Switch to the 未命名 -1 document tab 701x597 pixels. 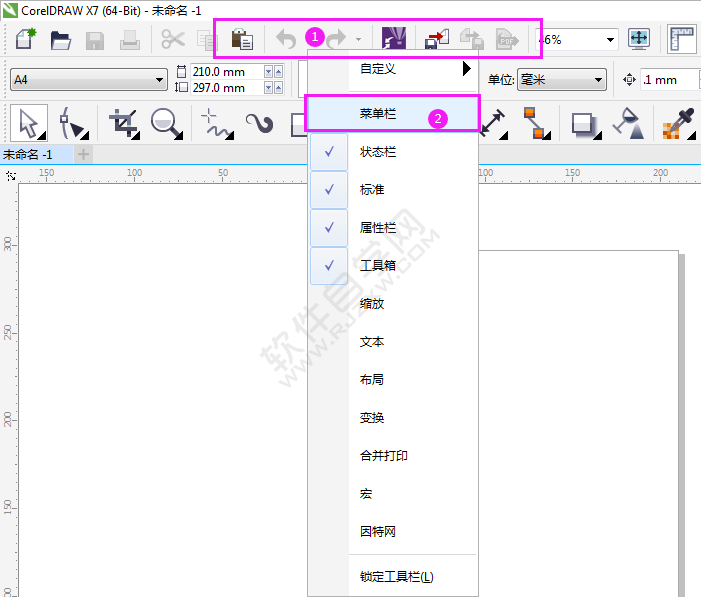(x=36, y=155)
